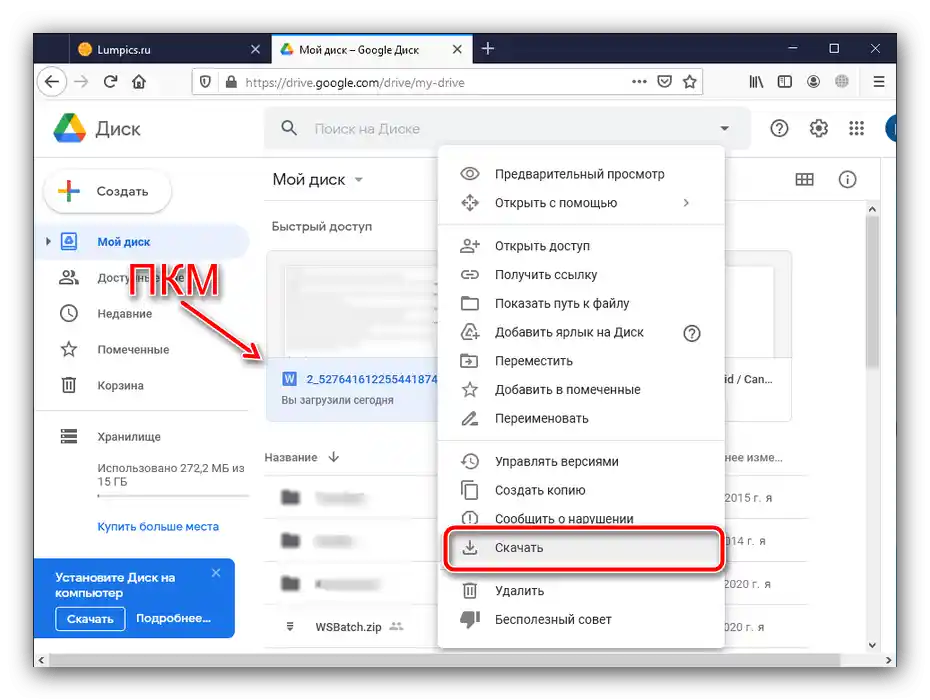Open the Firefox hamburger menu
This screenshot has height=700, width=930.
click(x=879, y=82)
